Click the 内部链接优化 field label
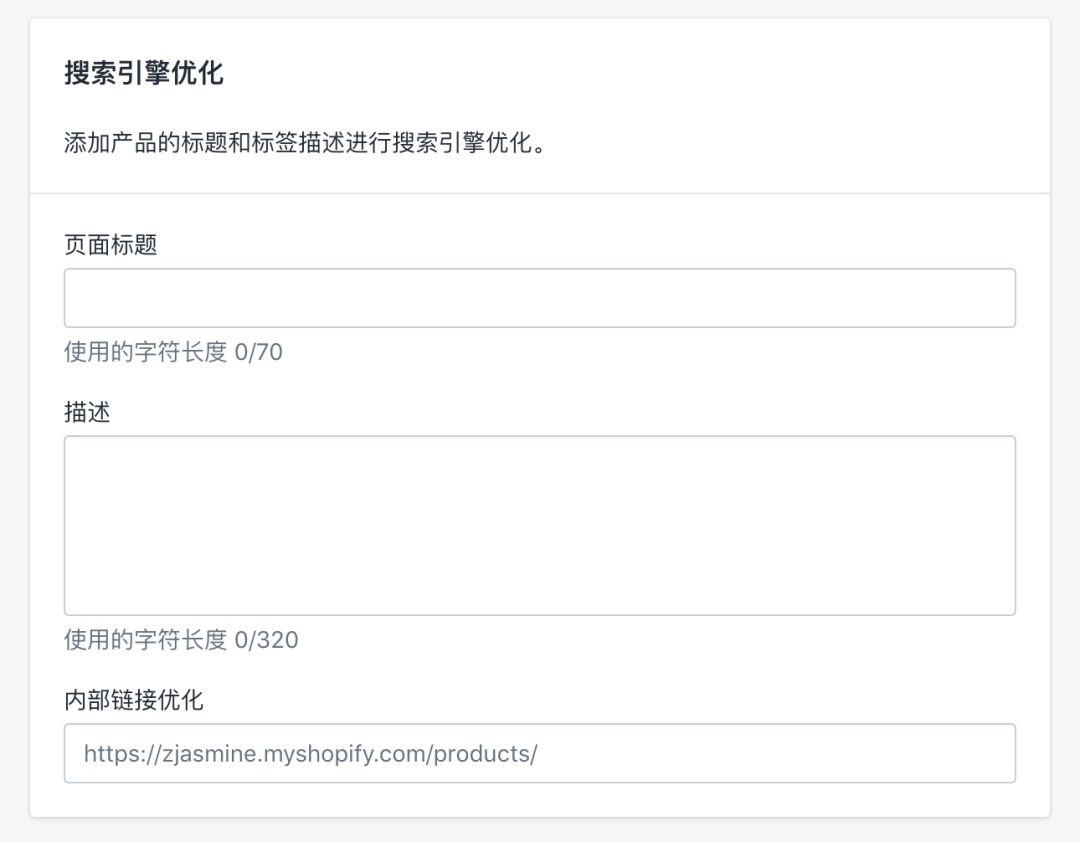 134,700
